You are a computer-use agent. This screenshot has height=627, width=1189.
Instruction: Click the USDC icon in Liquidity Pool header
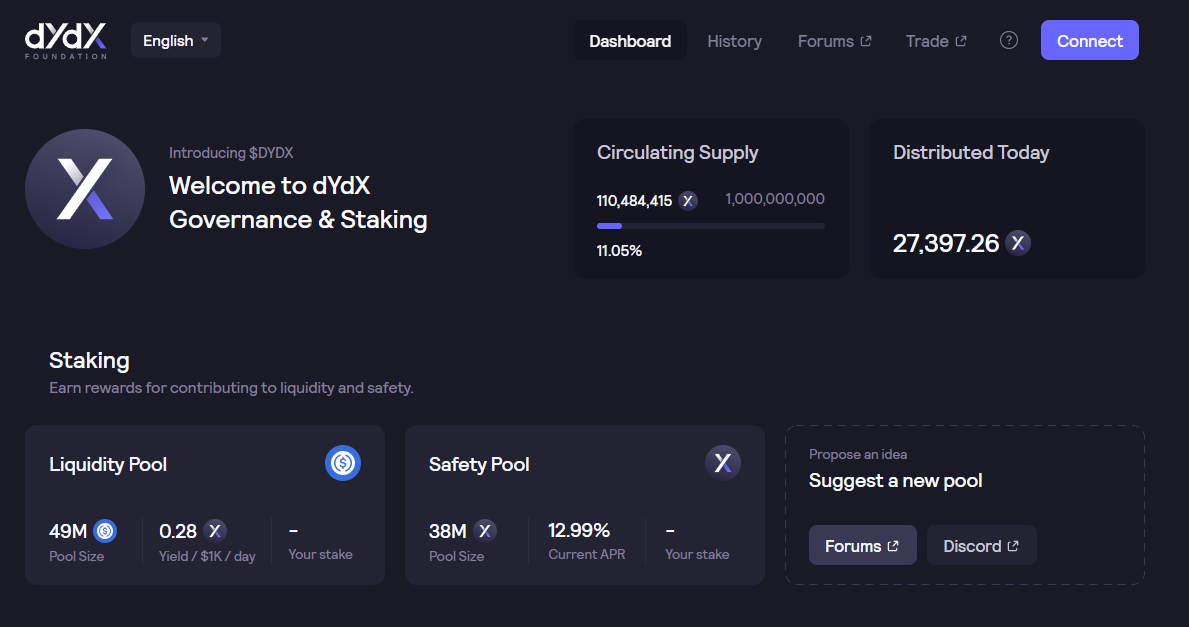click(x=343, y=463)
